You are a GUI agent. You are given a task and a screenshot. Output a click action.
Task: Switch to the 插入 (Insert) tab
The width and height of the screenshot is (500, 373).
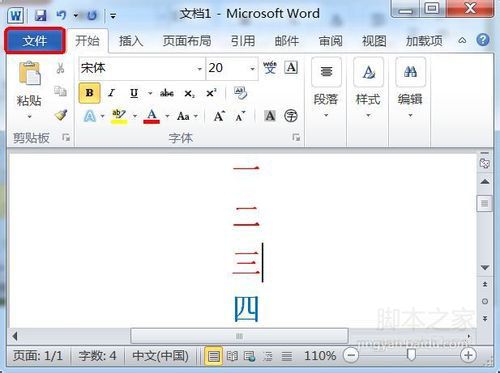(x=131, y=41)
